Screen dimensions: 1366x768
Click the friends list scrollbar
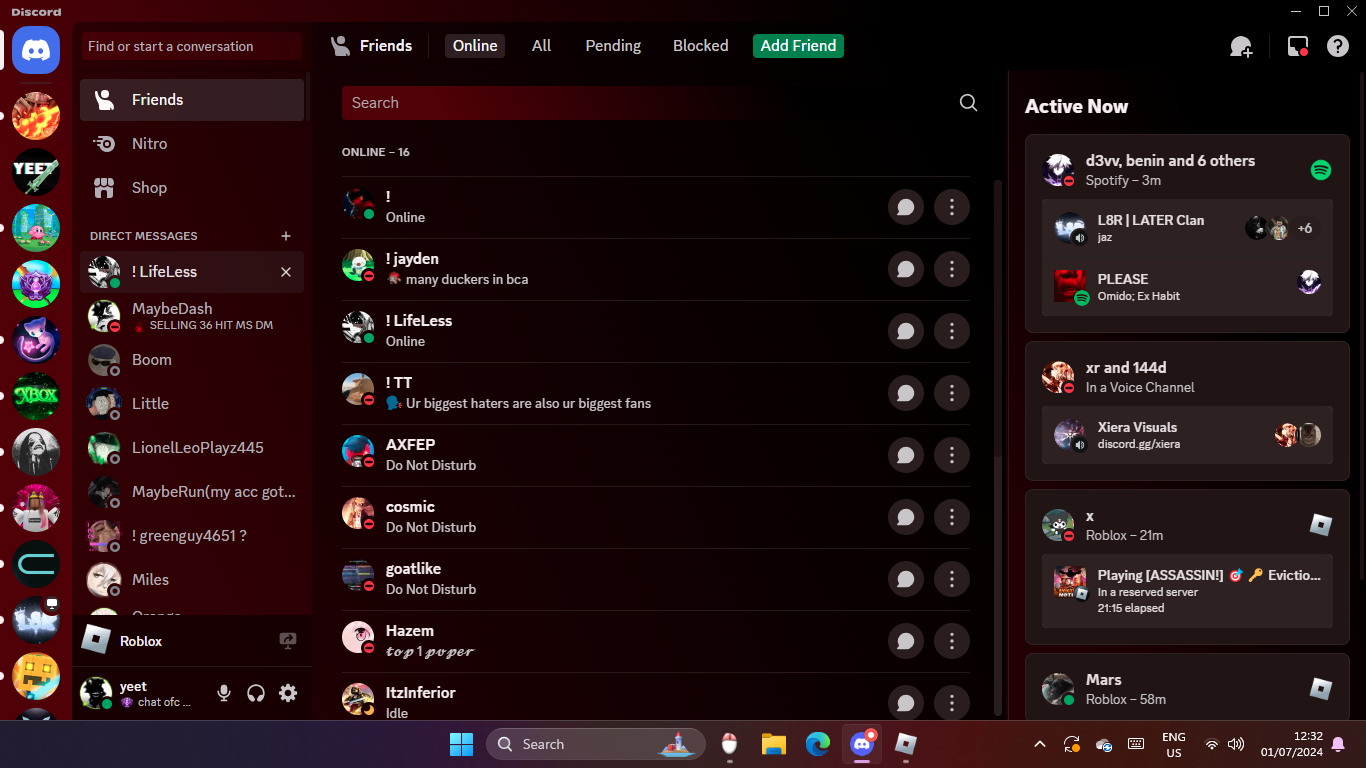[997, 320]
